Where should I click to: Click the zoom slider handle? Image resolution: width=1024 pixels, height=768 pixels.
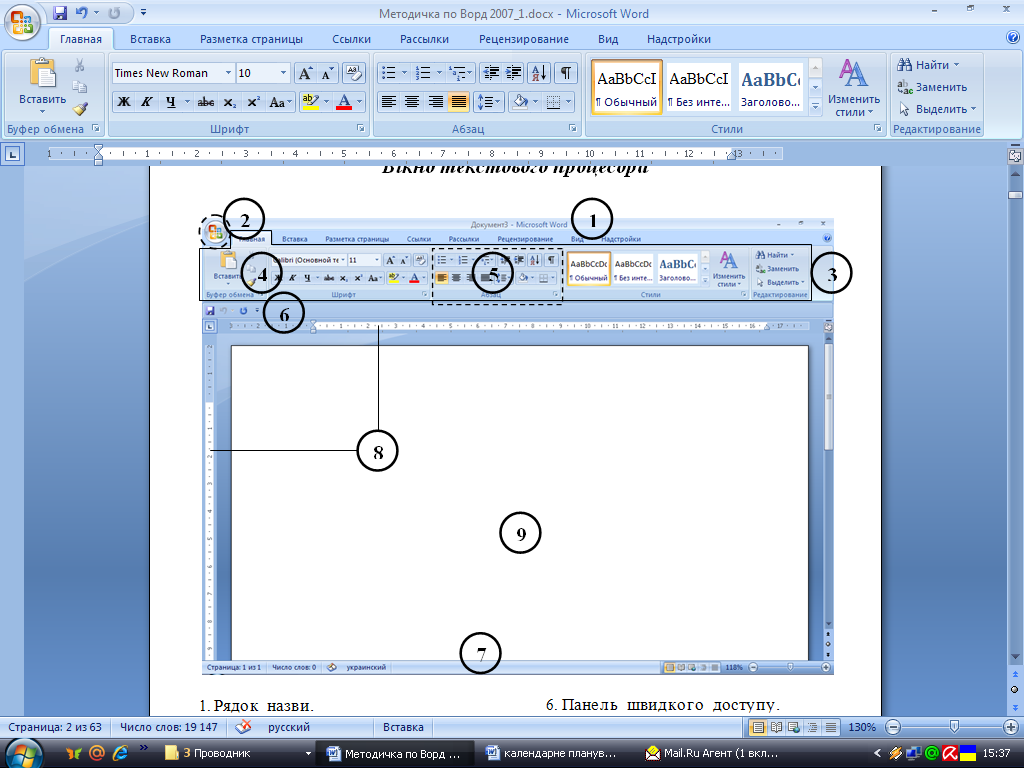pyautogui.click(x=954, y=726)
